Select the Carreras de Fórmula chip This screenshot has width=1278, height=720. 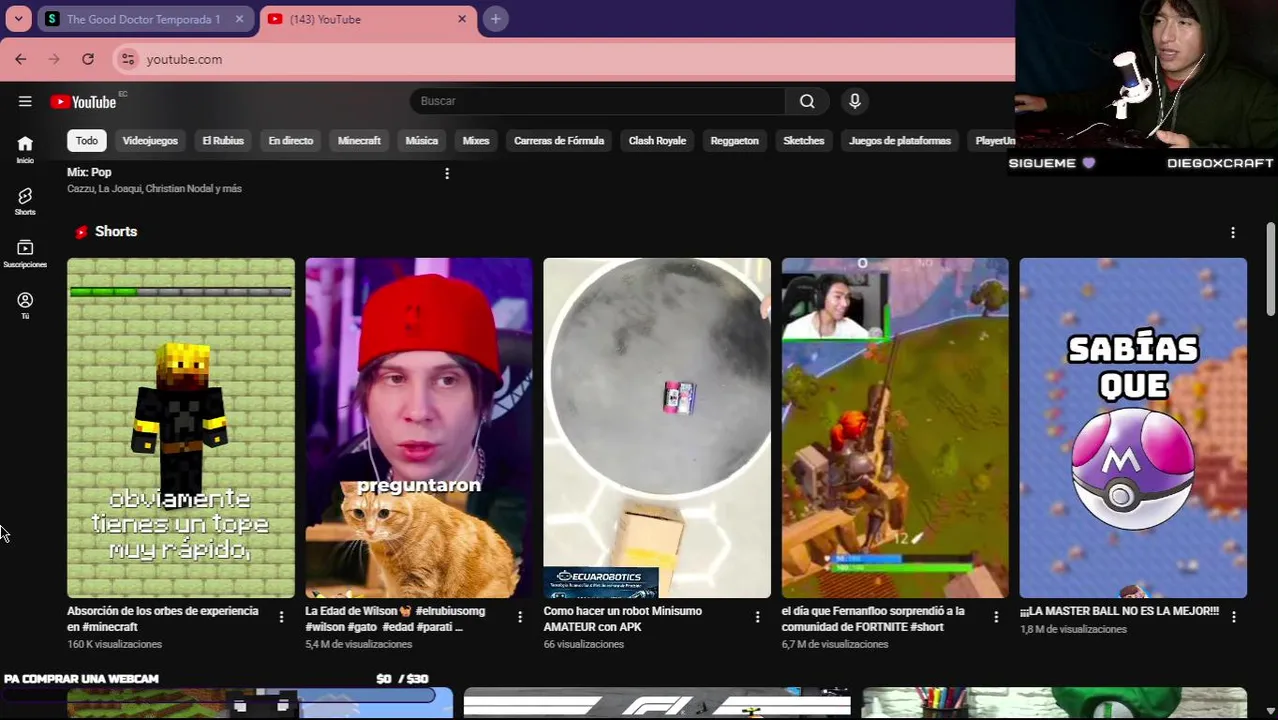pyautogui.click(x=559, y=141)
